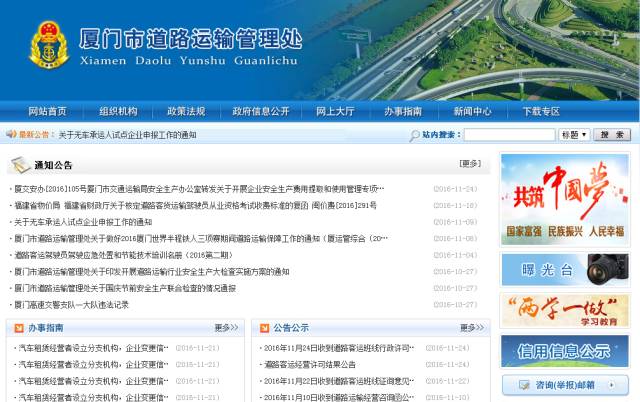This screenshot has height=402, width=640.
Task: Open announcement 2016年11月24日收到道路客运班线行政许可
Action: 339,348
